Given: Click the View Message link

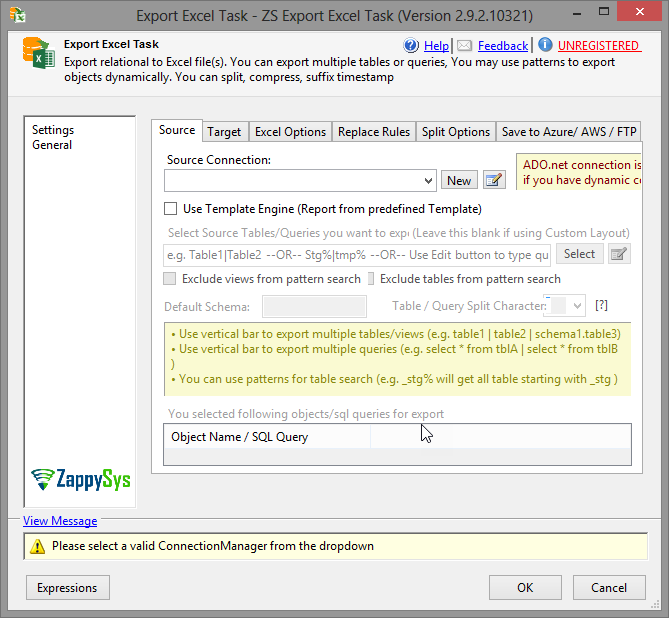Looking at the screenshot, I should click(x=60, y=521).
